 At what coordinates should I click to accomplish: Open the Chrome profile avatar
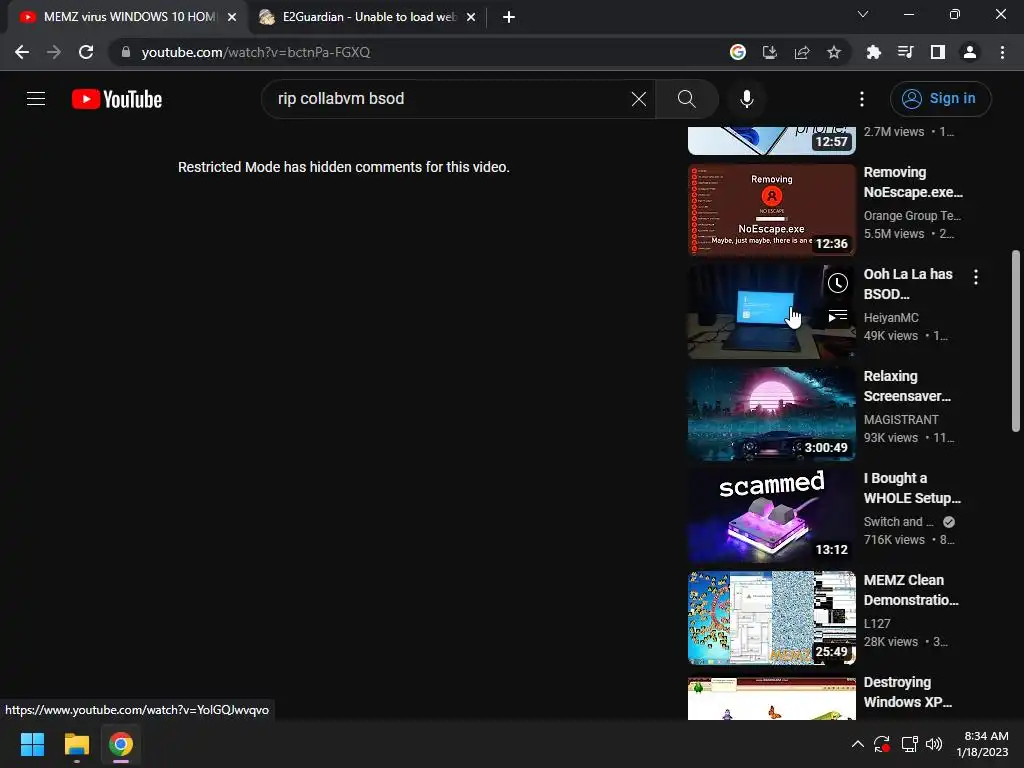pos(970,52)
